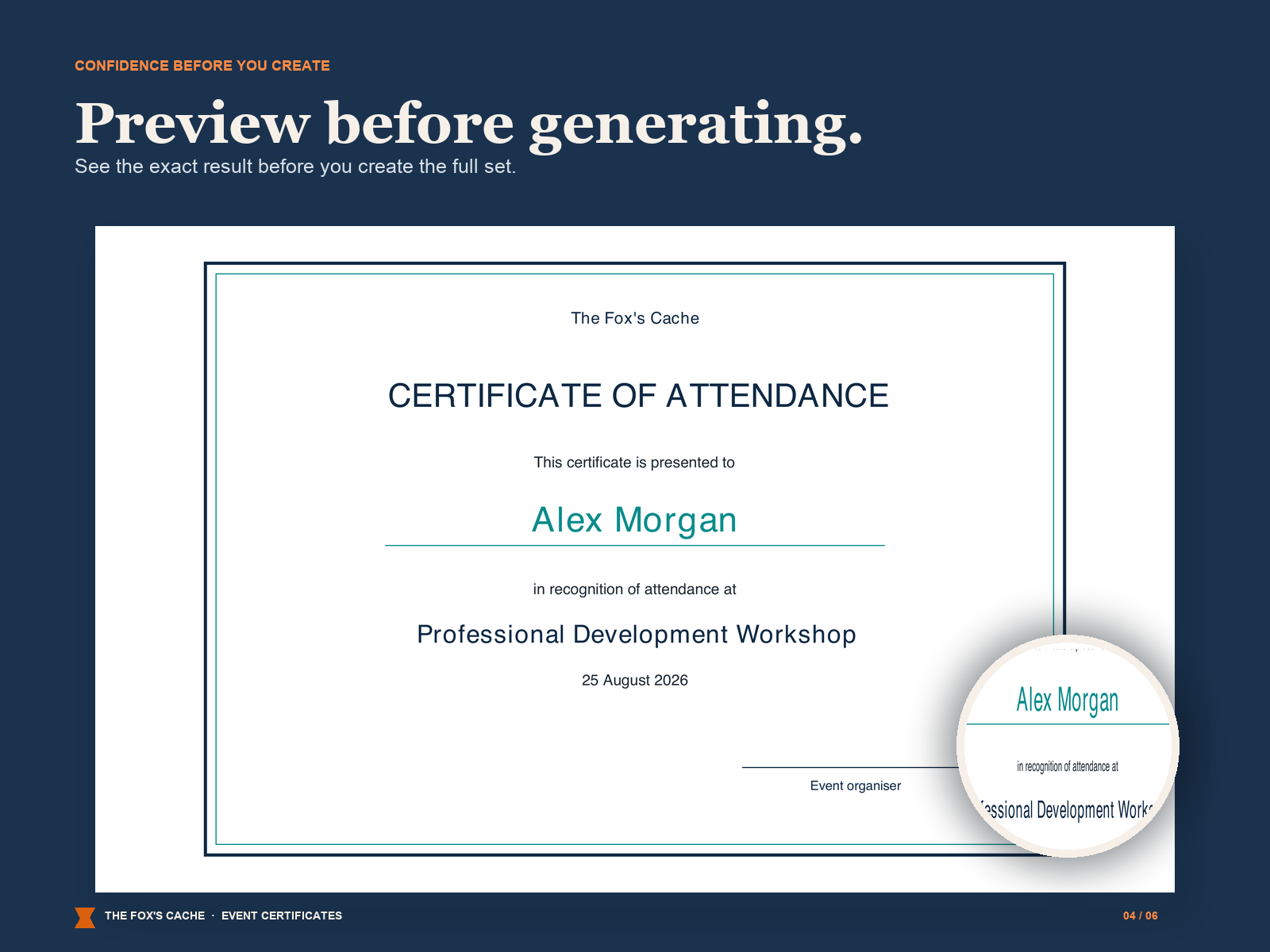Click the orange Fox's Cache logo icon
Screen dimensions: 1270x952
coord(85,917)
